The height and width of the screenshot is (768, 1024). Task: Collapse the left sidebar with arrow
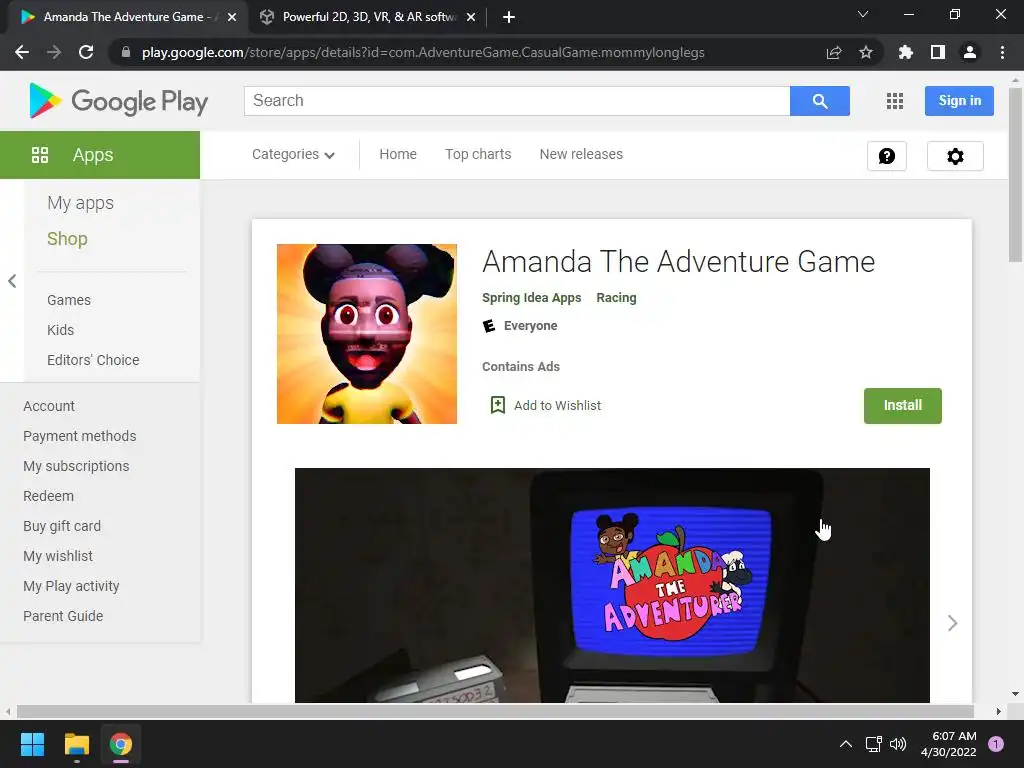point(12,281)
